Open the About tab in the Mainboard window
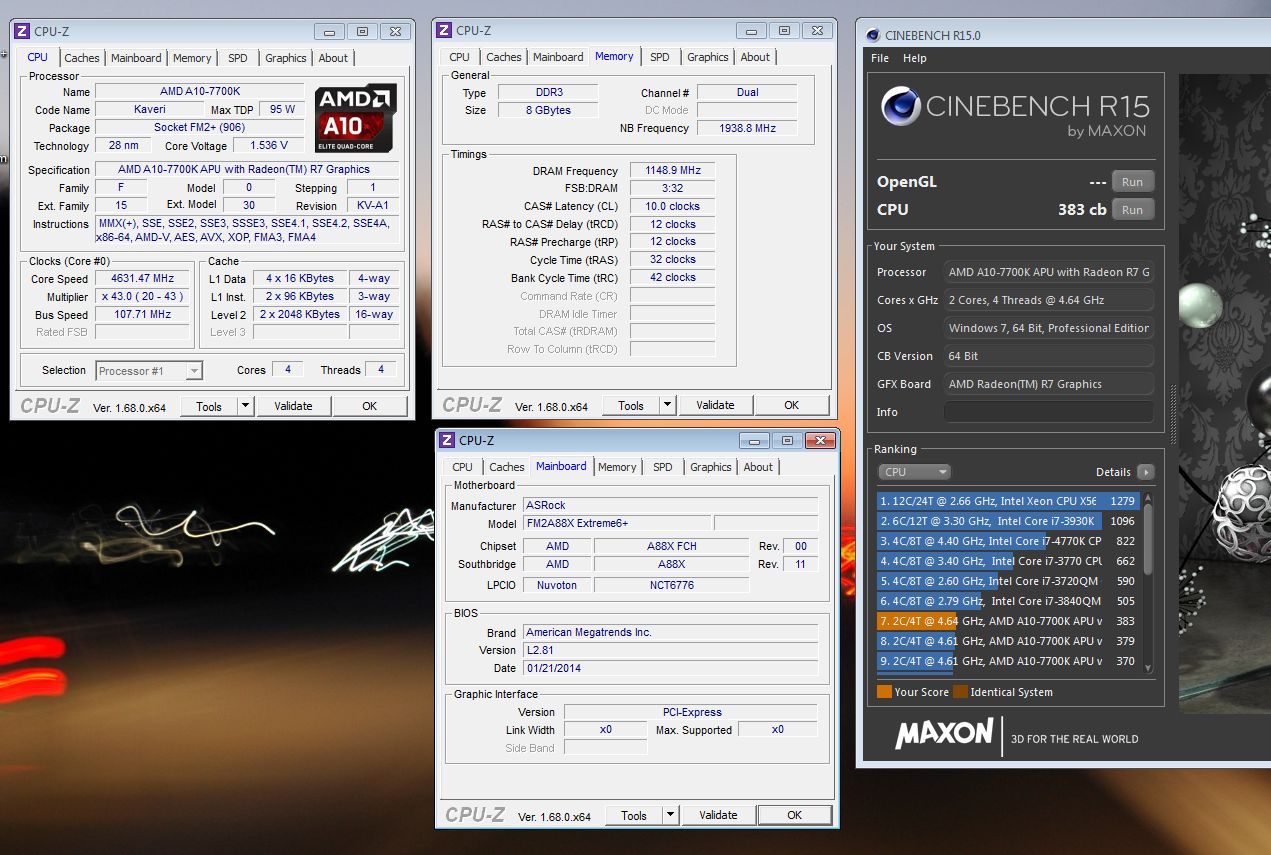This screenshot has height=855, width=1271. (x=758, y=467)
